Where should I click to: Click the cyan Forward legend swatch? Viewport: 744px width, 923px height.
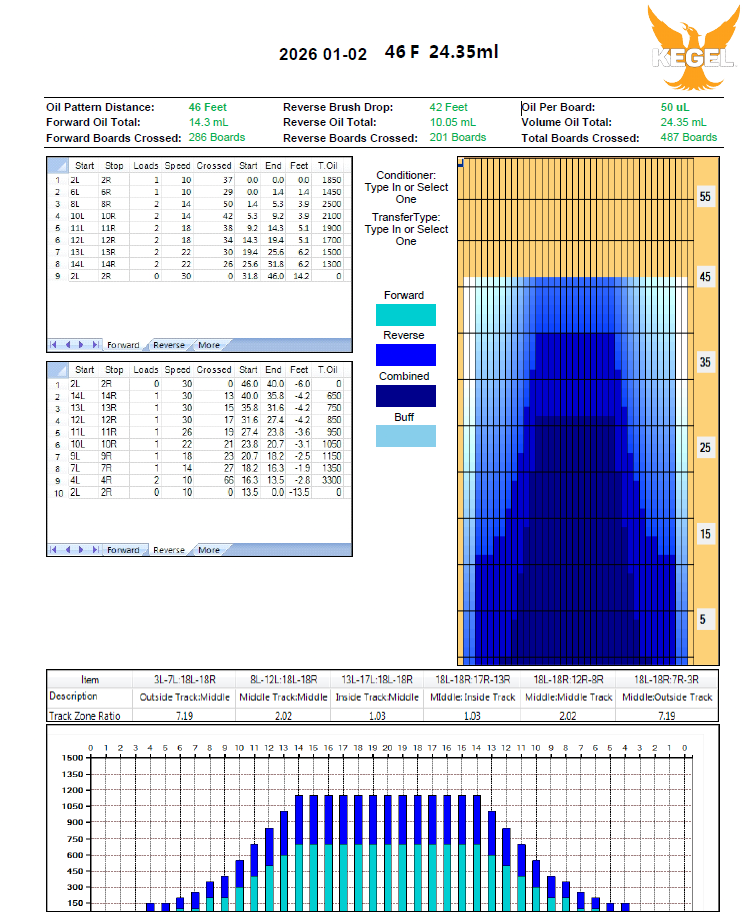tap(405, 314)
